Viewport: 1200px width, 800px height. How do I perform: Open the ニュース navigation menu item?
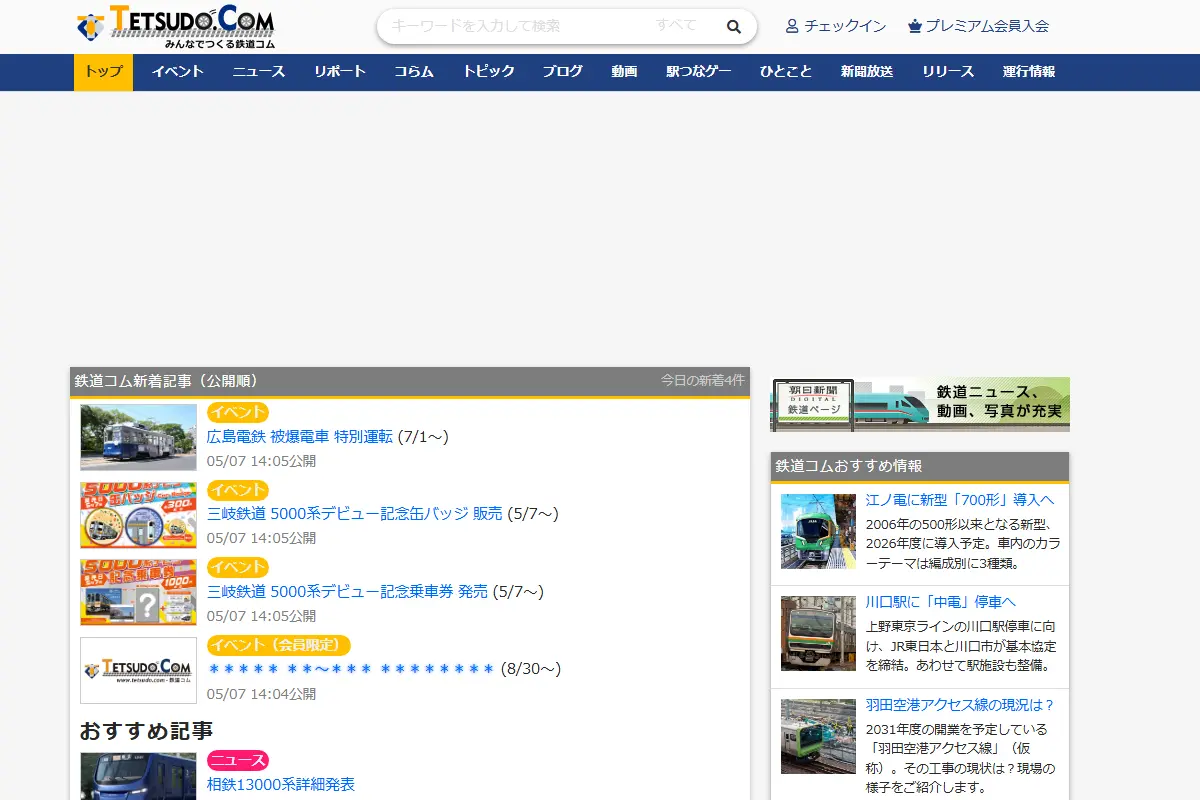click(x=259, y=72)
